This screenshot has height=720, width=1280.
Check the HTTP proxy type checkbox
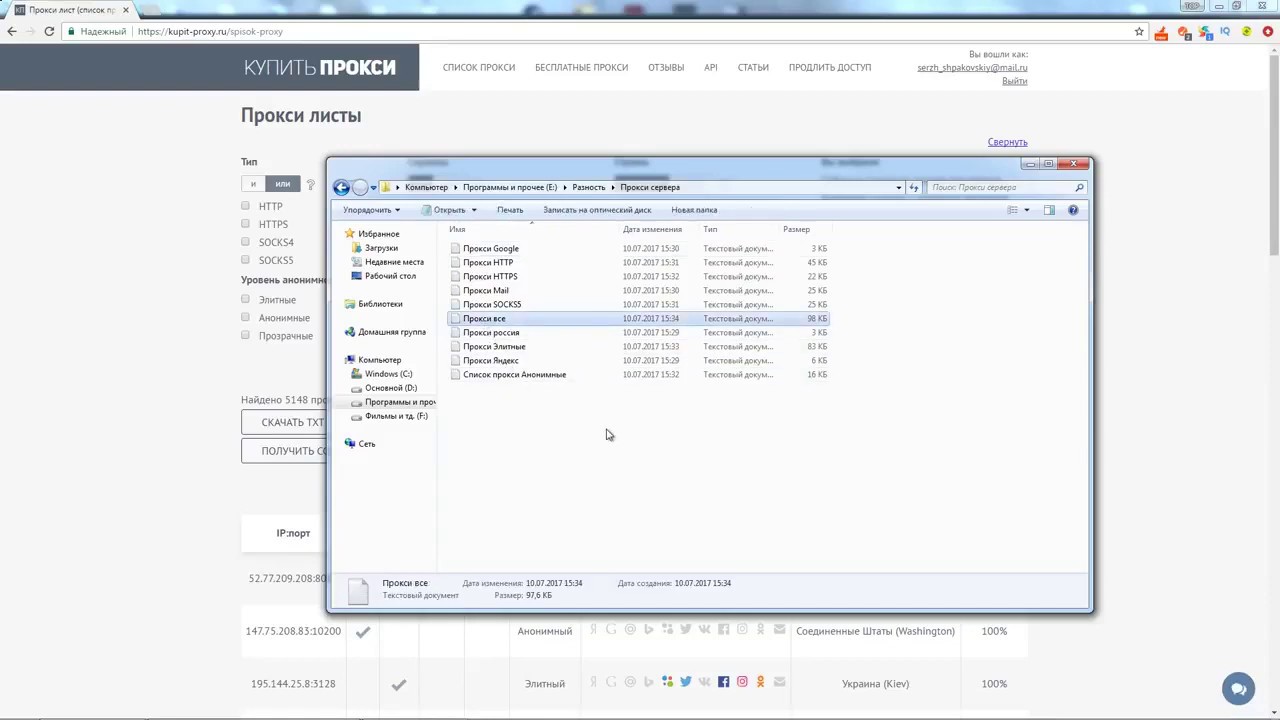[x=245, y=206]
